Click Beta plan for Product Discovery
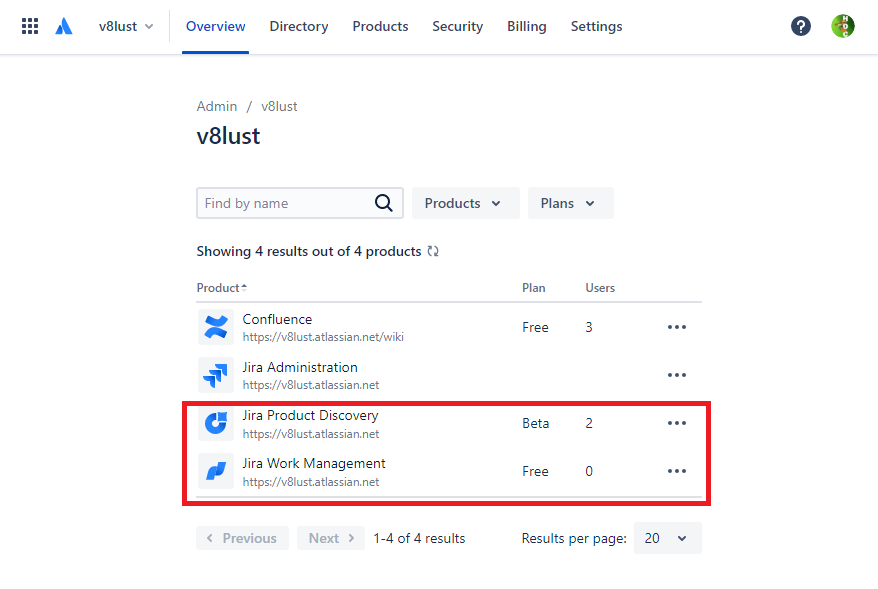Image resolution: width=878 pixels, height=589 pixels. tap(535, 423)
